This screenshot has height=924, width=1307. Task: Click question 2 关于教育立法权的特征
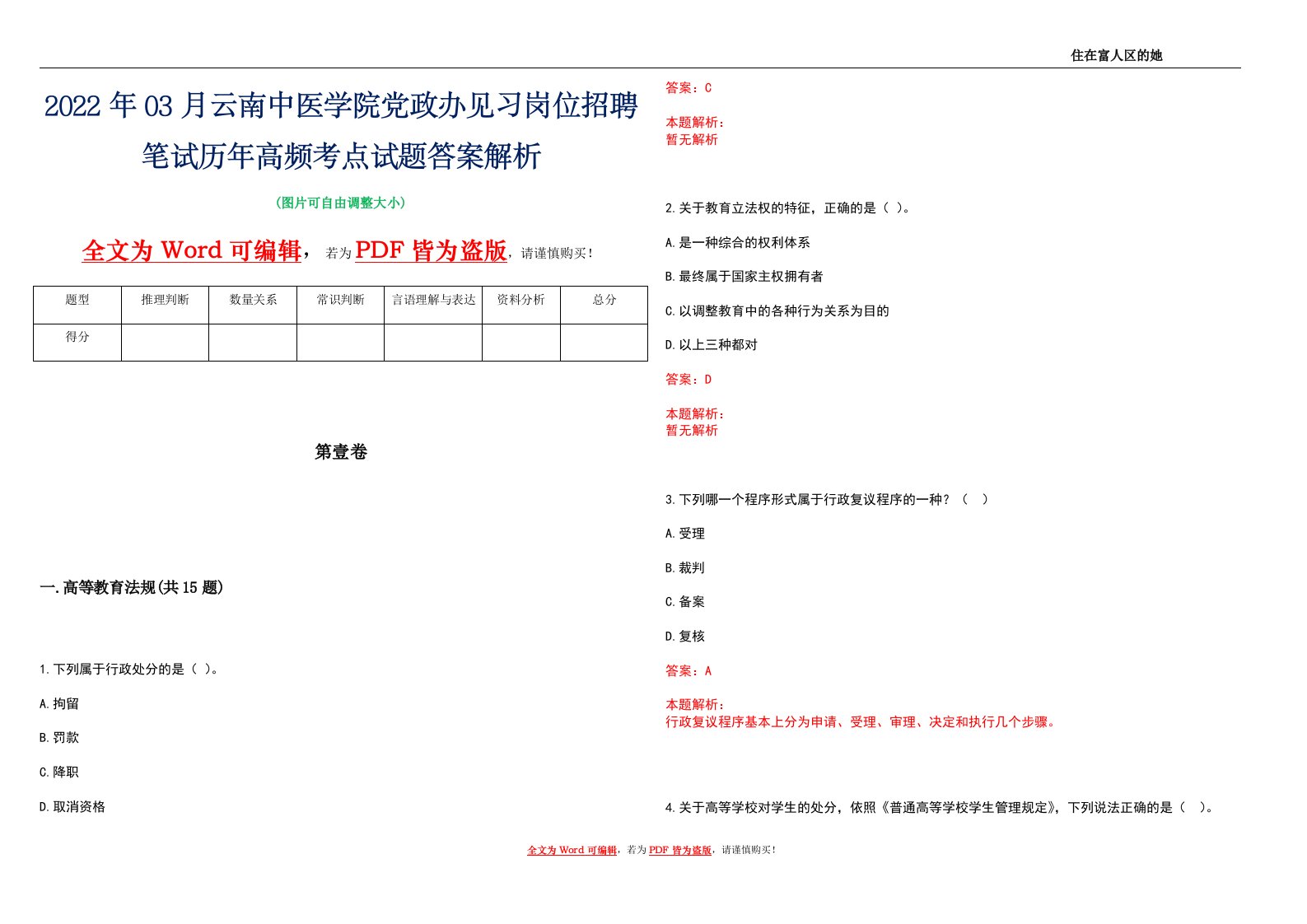788,208
